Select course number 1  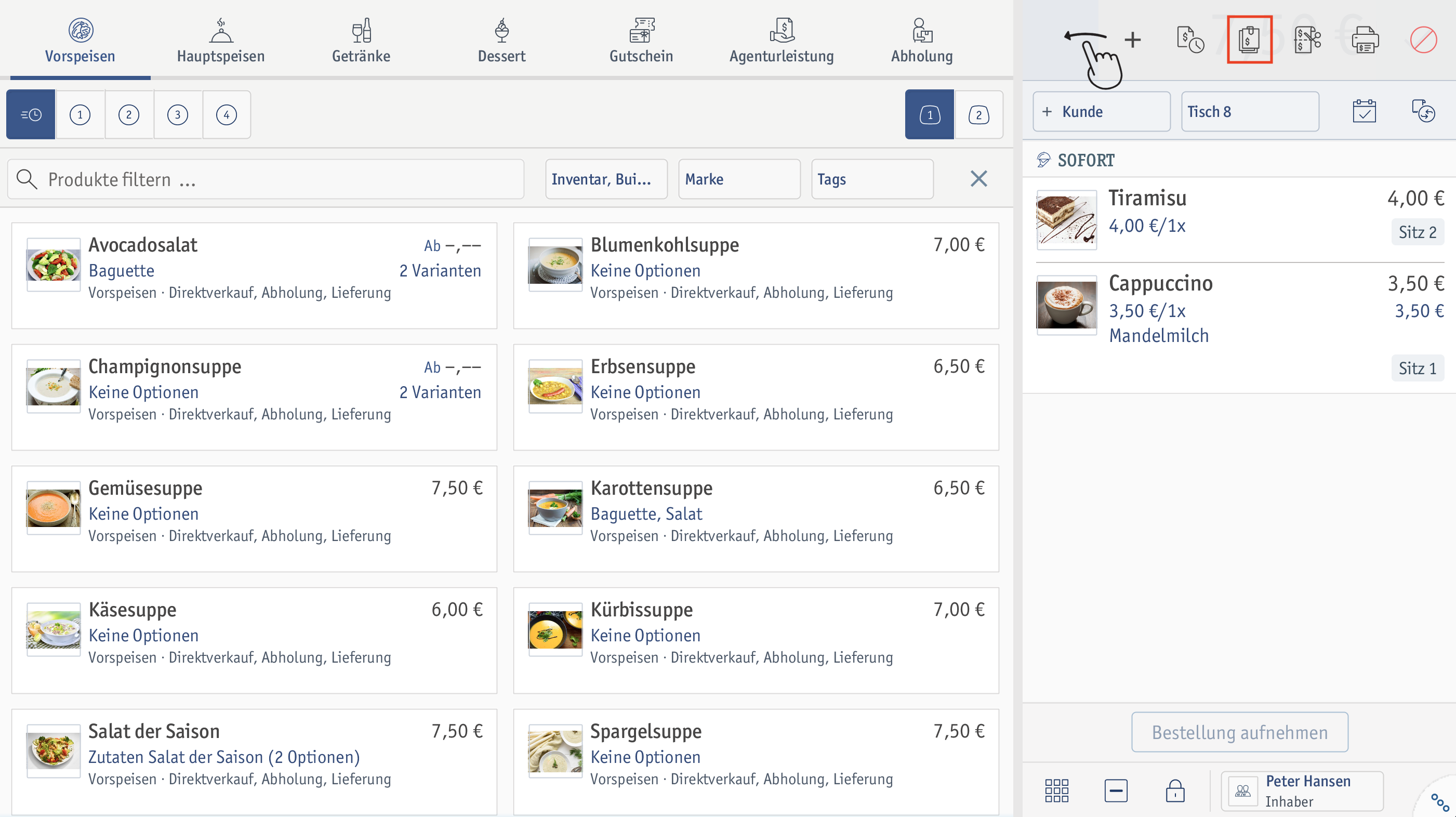coord(80,114)
